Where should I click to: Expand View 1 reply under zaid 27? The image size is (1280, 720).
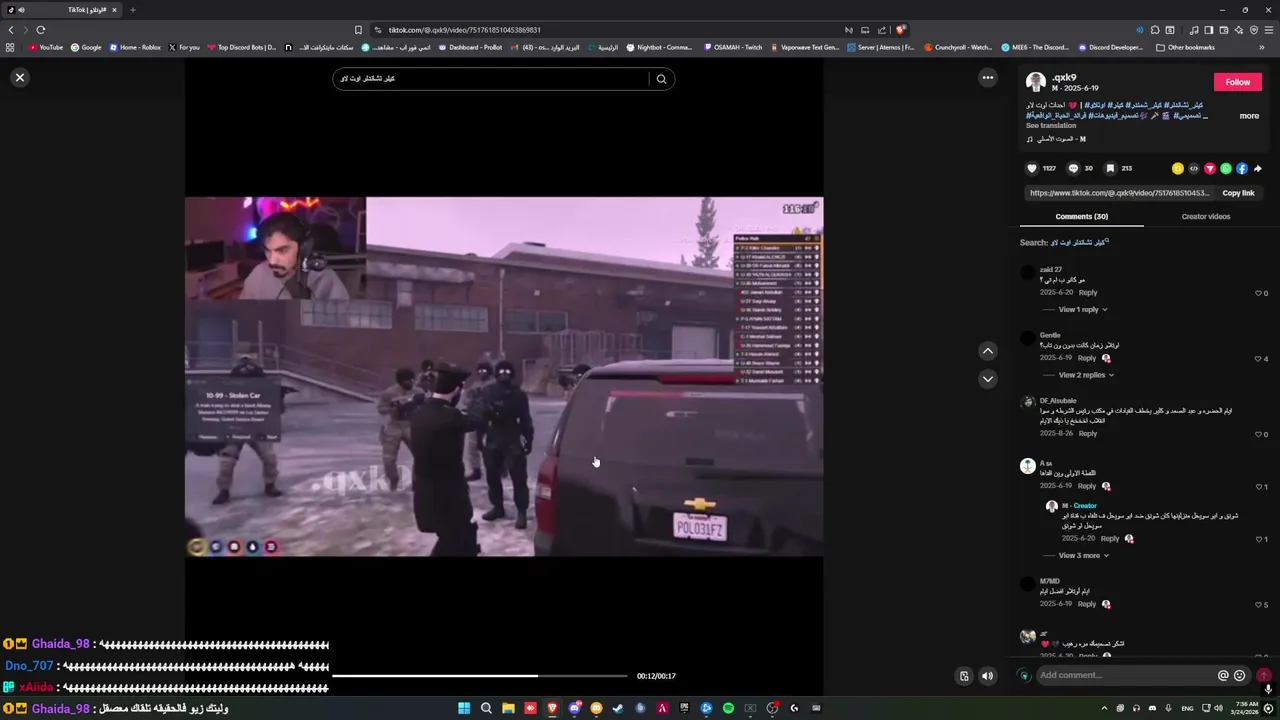pos(1083,310)
